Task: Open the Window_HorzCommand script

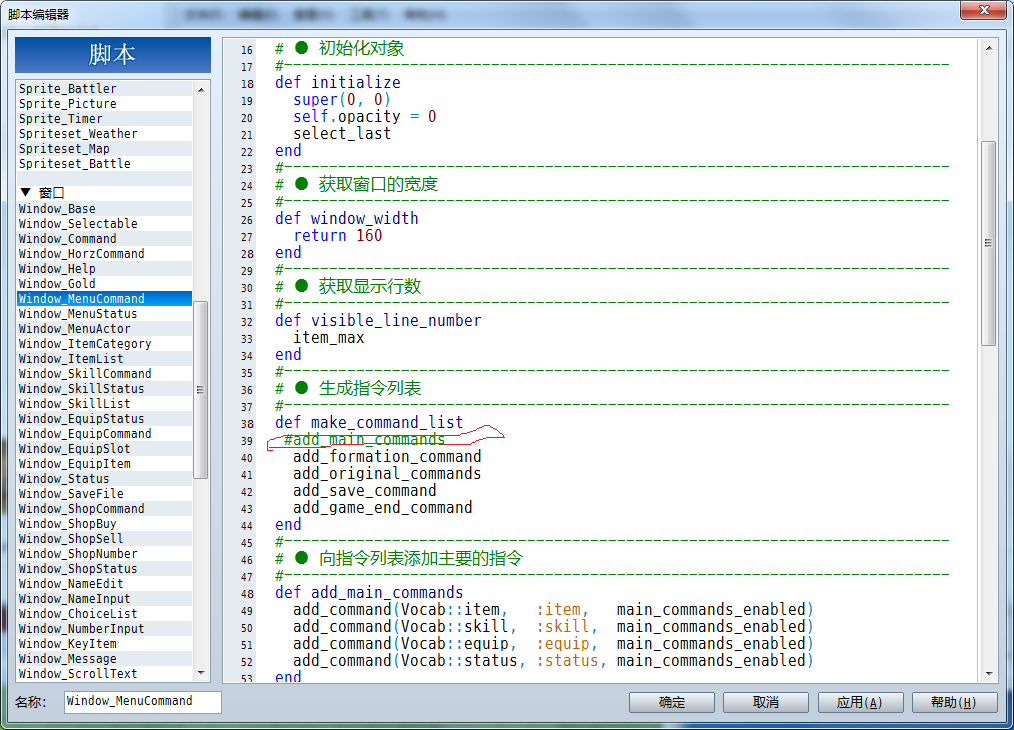Action: (x=104, y=253)
